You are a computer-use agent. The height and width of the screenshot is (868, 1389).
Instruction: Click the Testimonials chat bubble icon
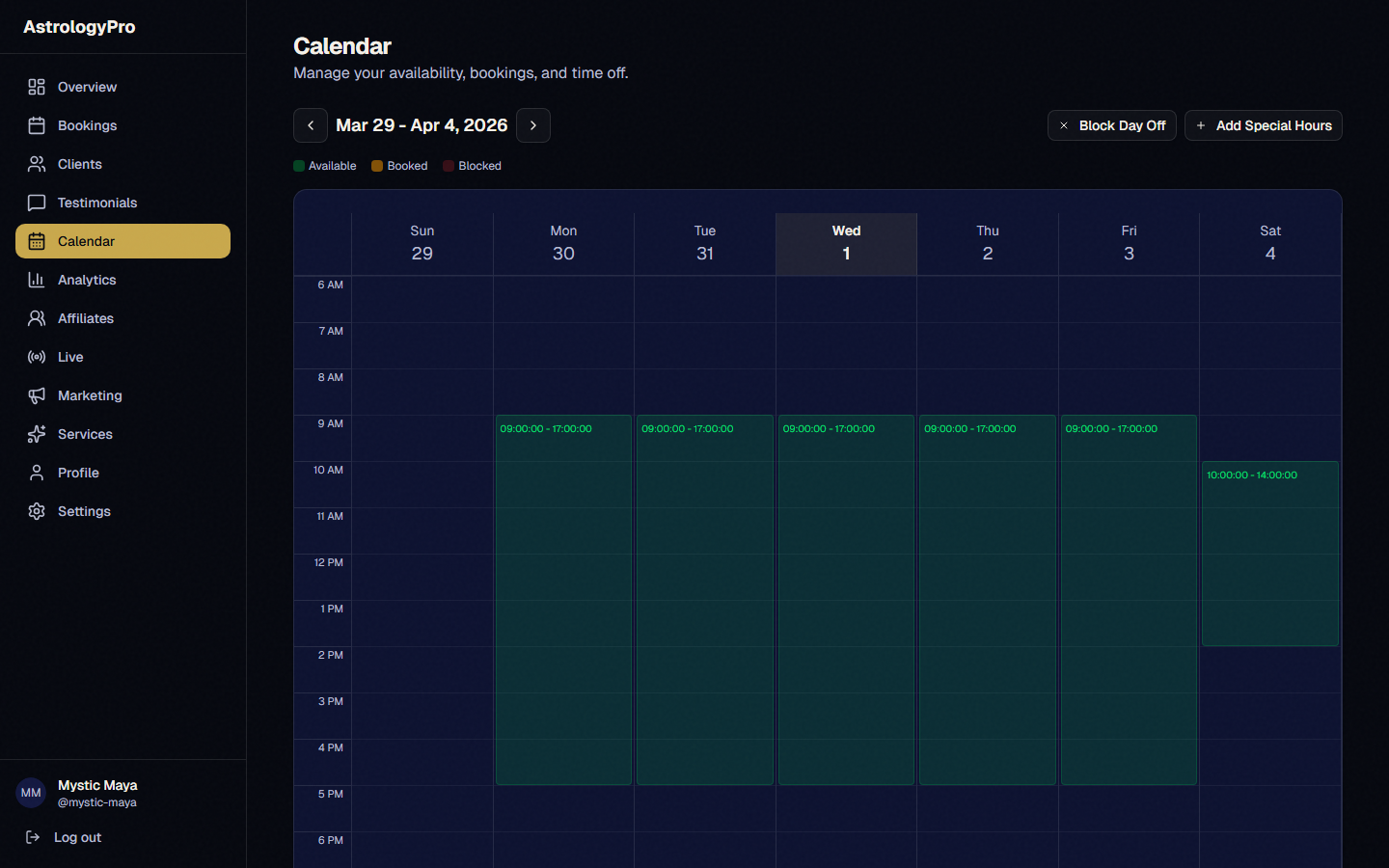coord(37,203)
